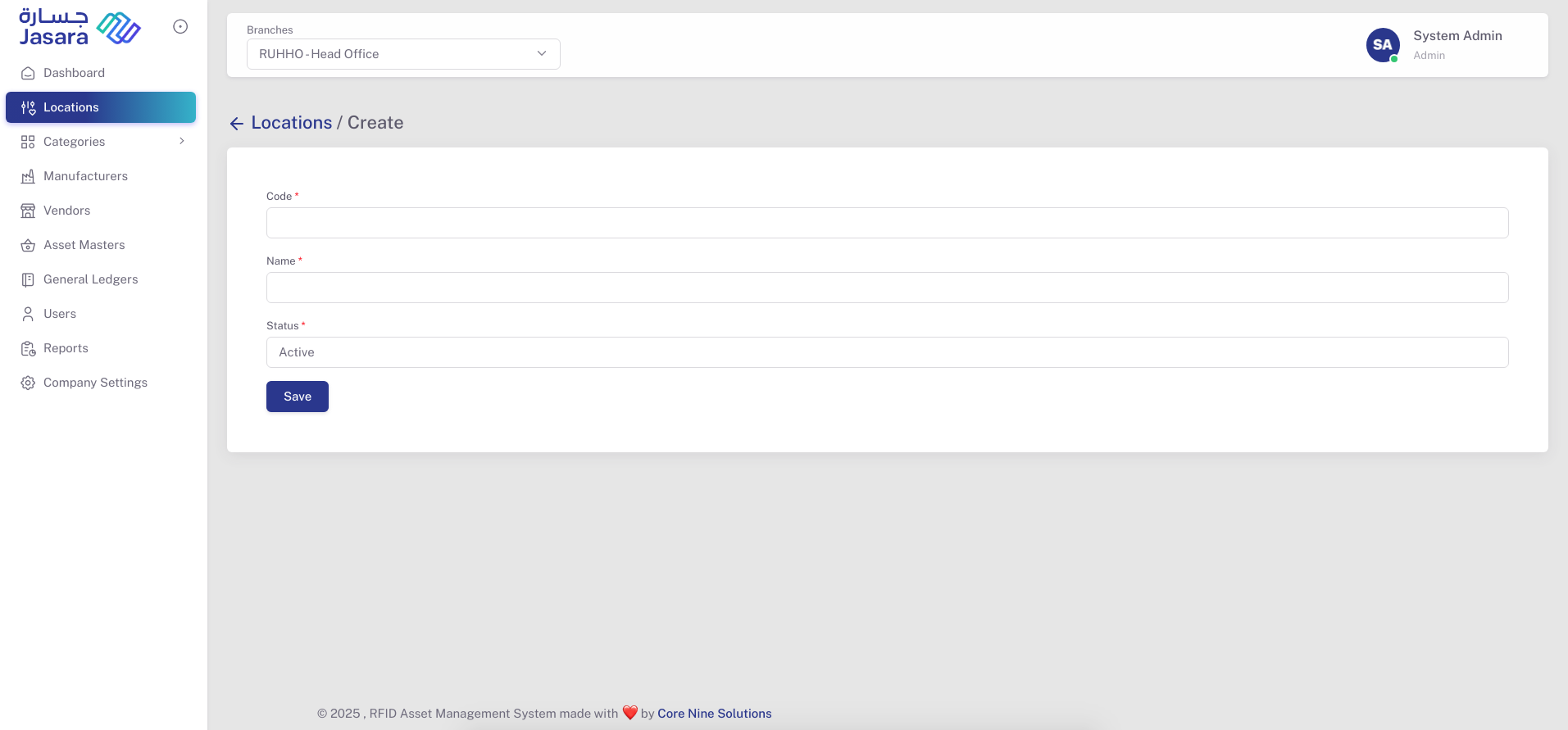
Task: Click the General Ledgers book icon
Action: coord(28,279)
